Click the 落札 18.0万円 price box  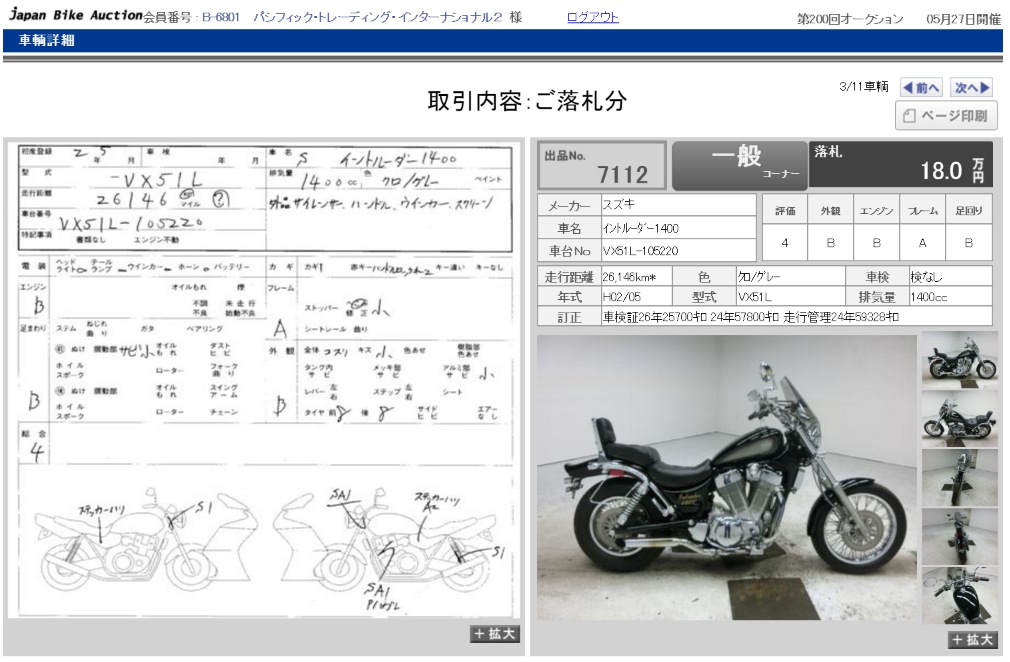coord(902,165)
